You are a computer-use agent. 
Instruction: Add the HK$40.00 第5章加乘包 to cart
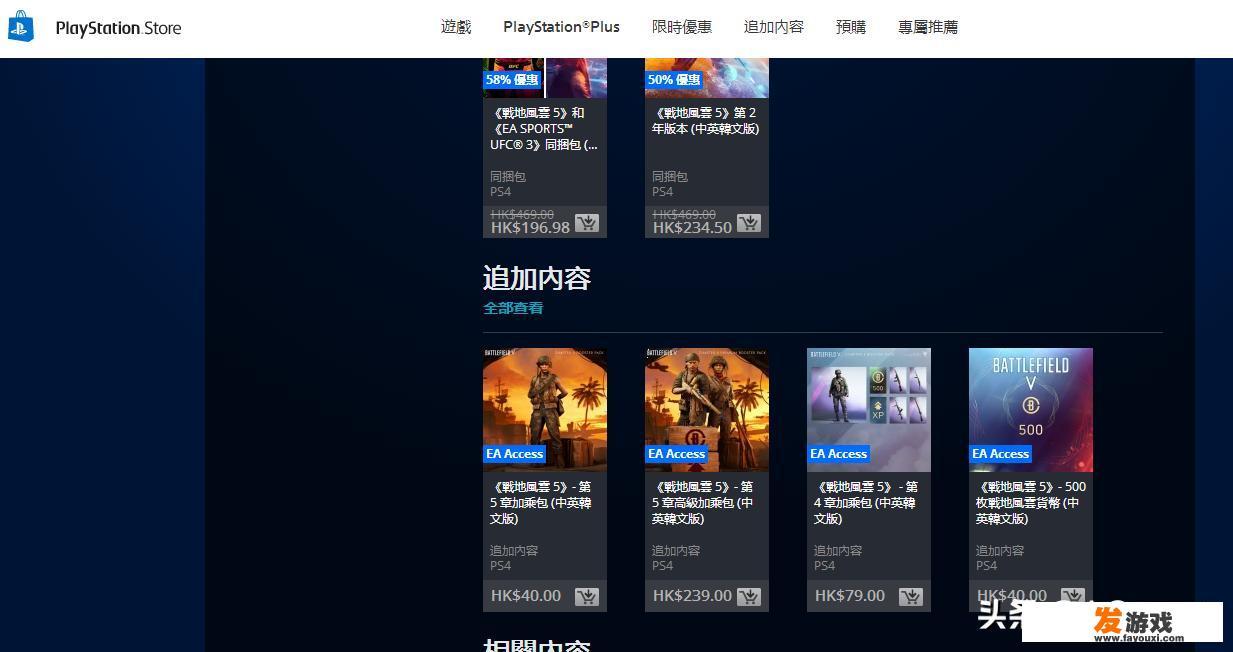coord(587,596)
